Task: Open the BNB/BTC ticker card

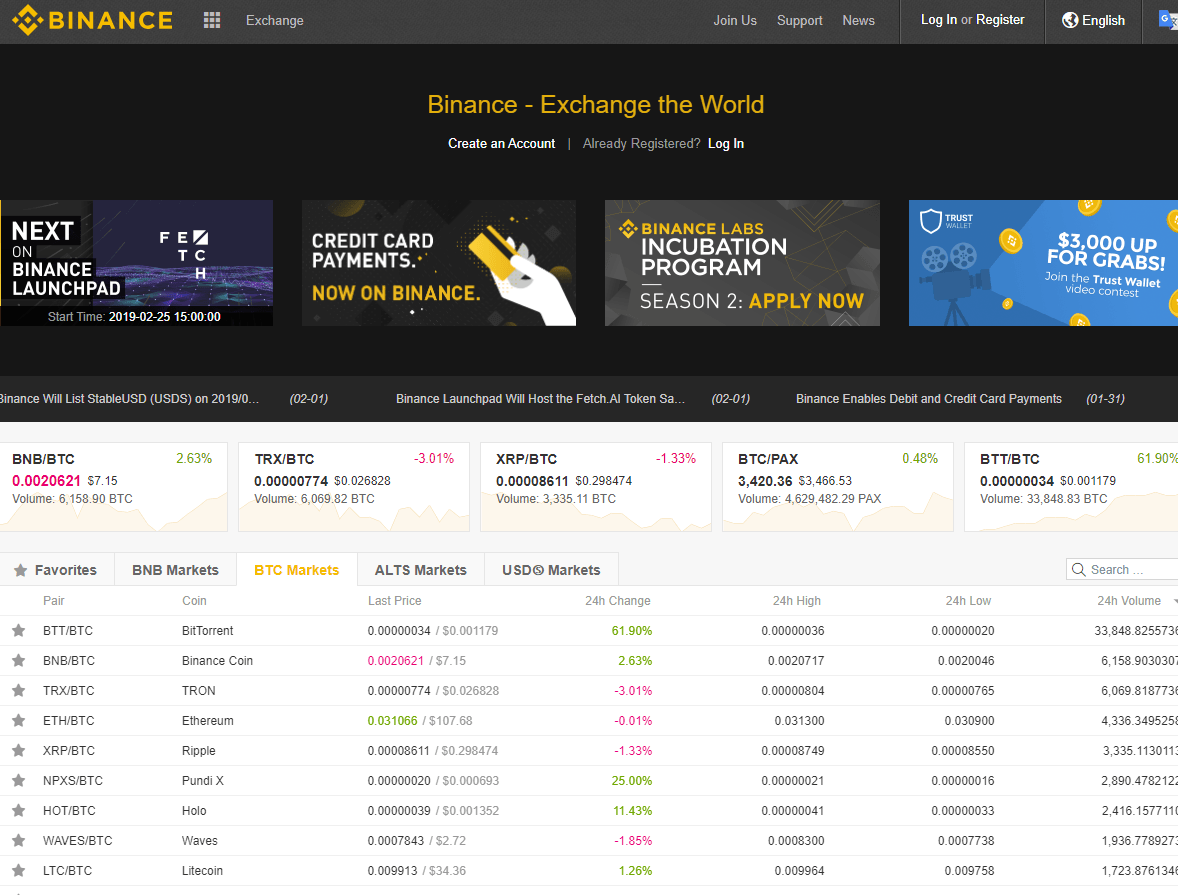Action: pyautogui.click(x=113, y=487)
